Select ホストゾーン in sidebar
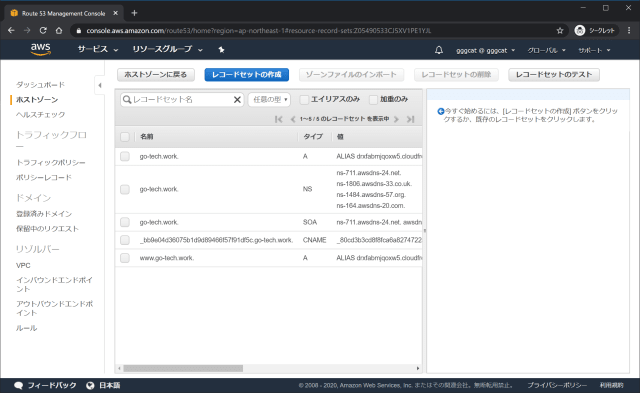640x393 pixels. click(x=37, y=100)
